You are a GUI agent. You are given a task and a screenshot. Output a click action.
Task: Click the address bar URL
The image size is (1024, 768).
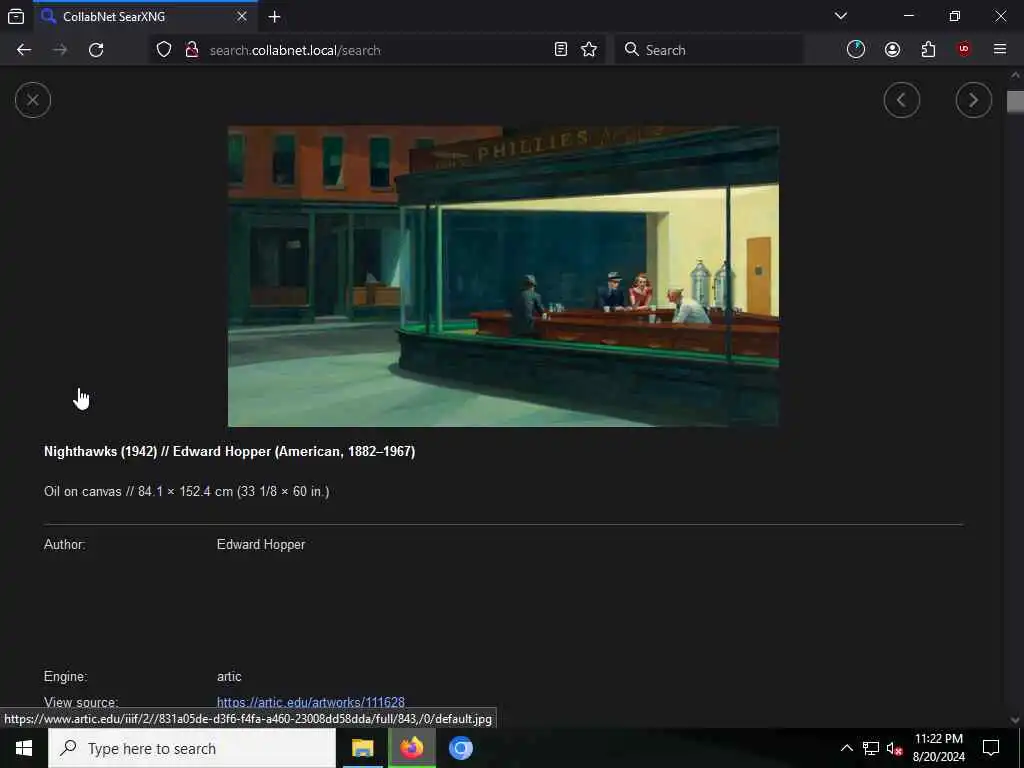click(295, 50)
